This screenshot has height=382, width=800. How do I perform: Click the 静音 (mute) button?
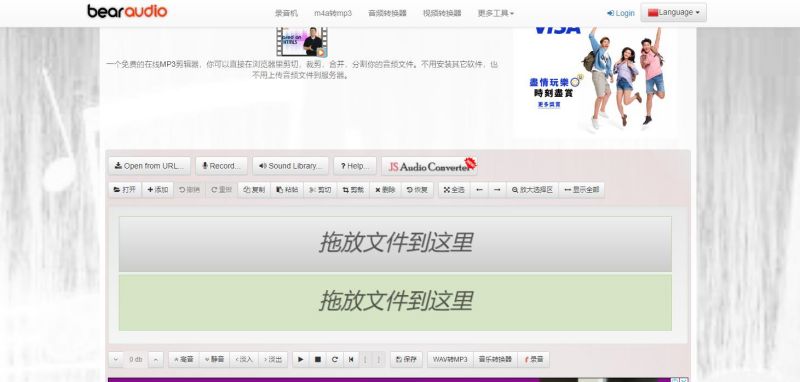coord(214,360)
